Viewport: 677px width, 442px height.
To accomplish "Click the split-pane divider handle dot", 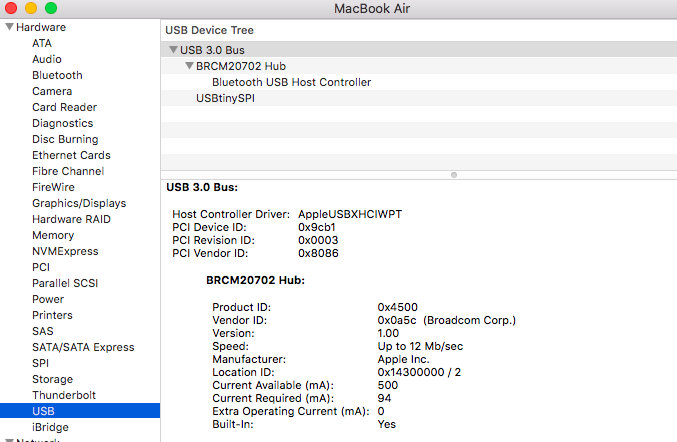I will 454,174.
